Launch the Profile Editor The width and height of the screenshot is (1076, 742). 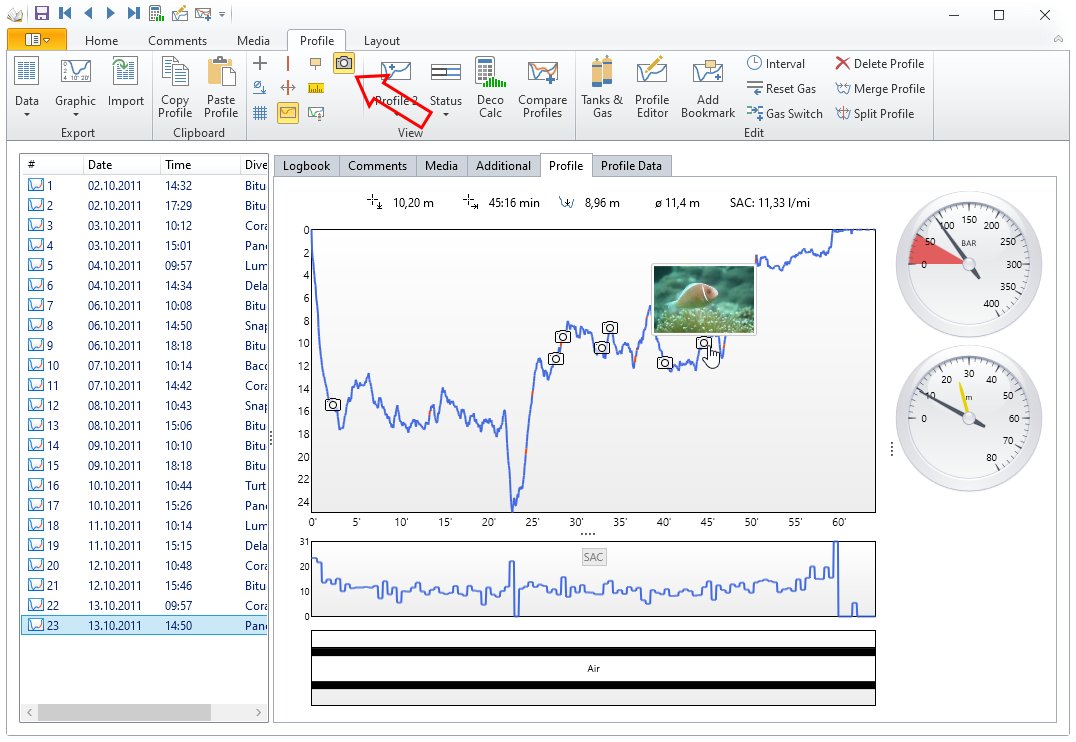tap(652, 88)
